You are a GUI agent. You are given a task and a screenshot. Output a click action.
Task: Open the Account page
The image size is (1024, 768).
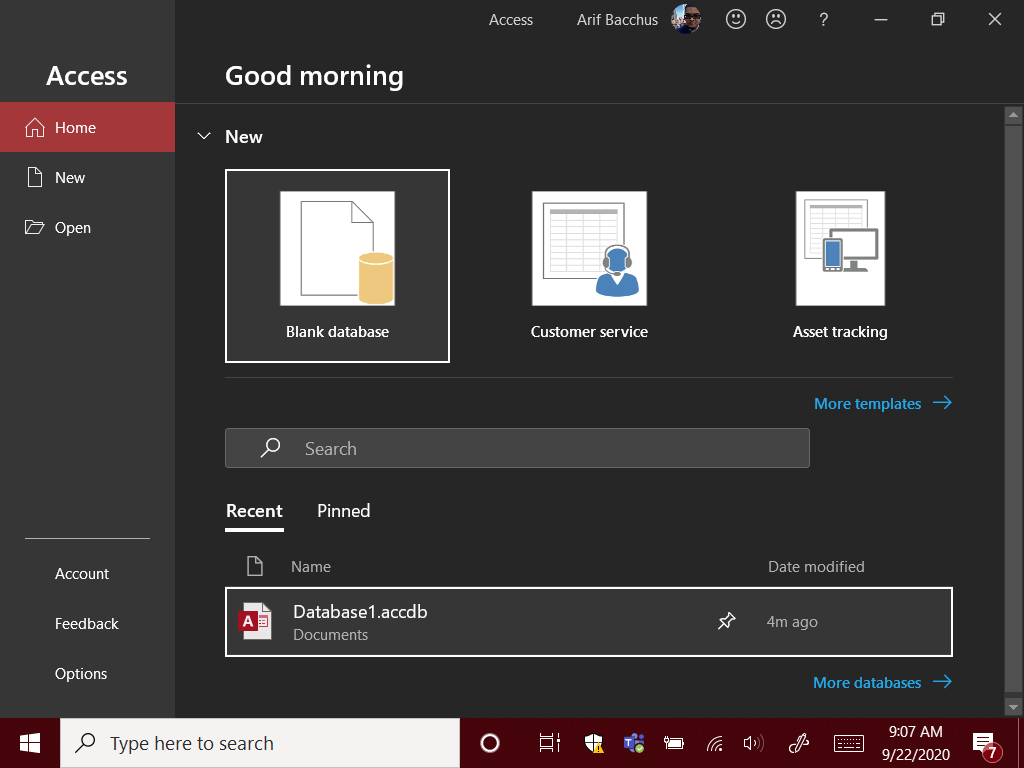(82, 574)
